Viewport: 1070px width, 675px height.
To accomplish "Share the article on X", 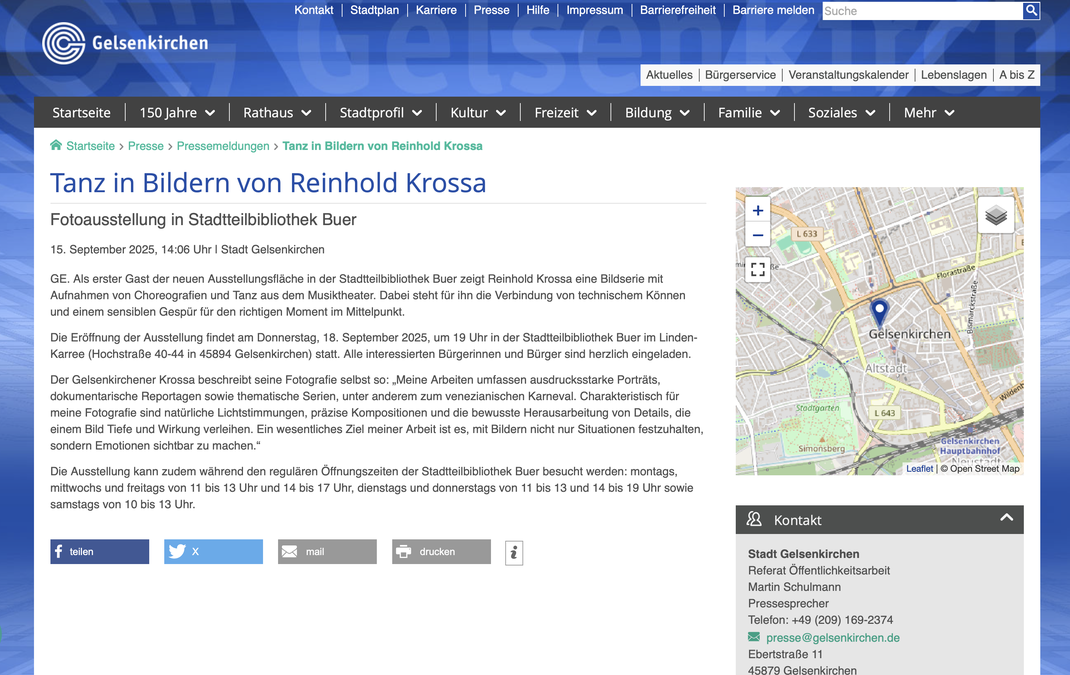I will point(213,551).
